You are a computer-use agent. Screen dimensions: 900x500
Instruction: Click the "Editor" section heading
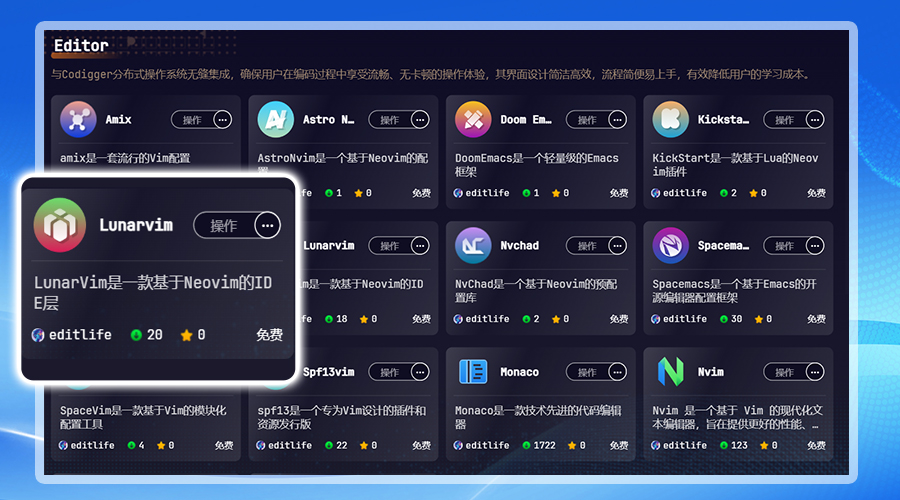(81, 46)
